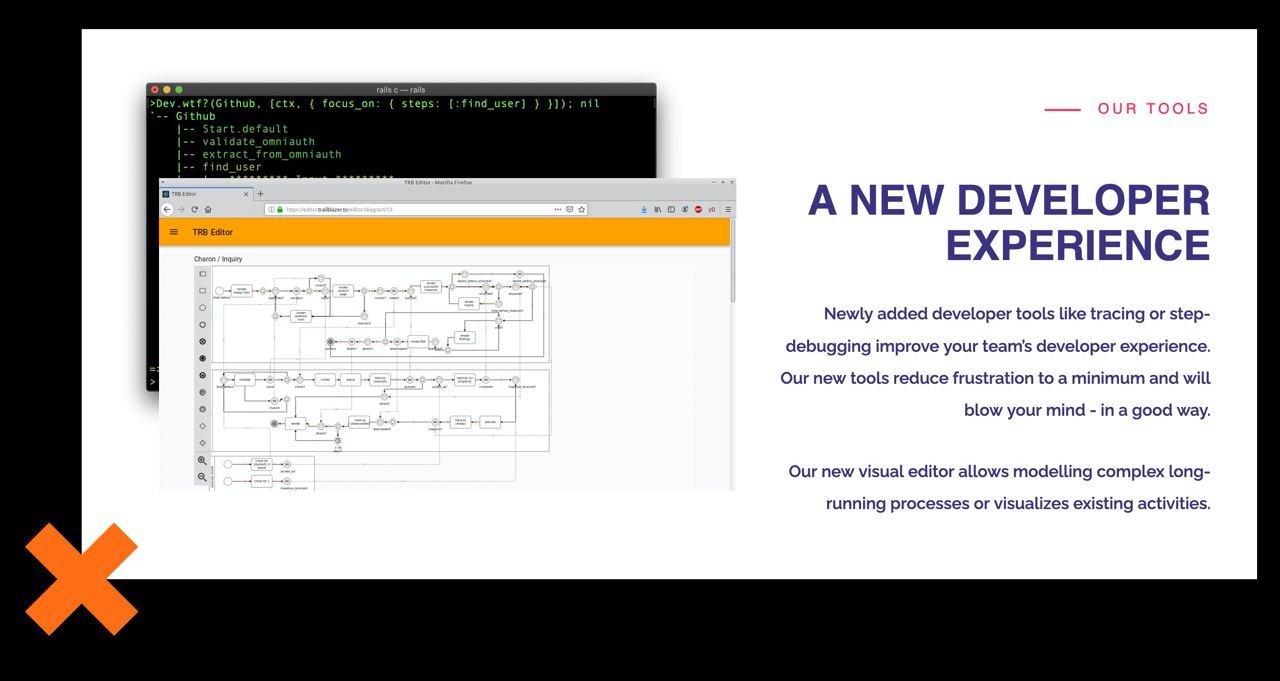1280x681 pixels.
Task: Click terminal green zoom light
Action: [x=179, y=90]
